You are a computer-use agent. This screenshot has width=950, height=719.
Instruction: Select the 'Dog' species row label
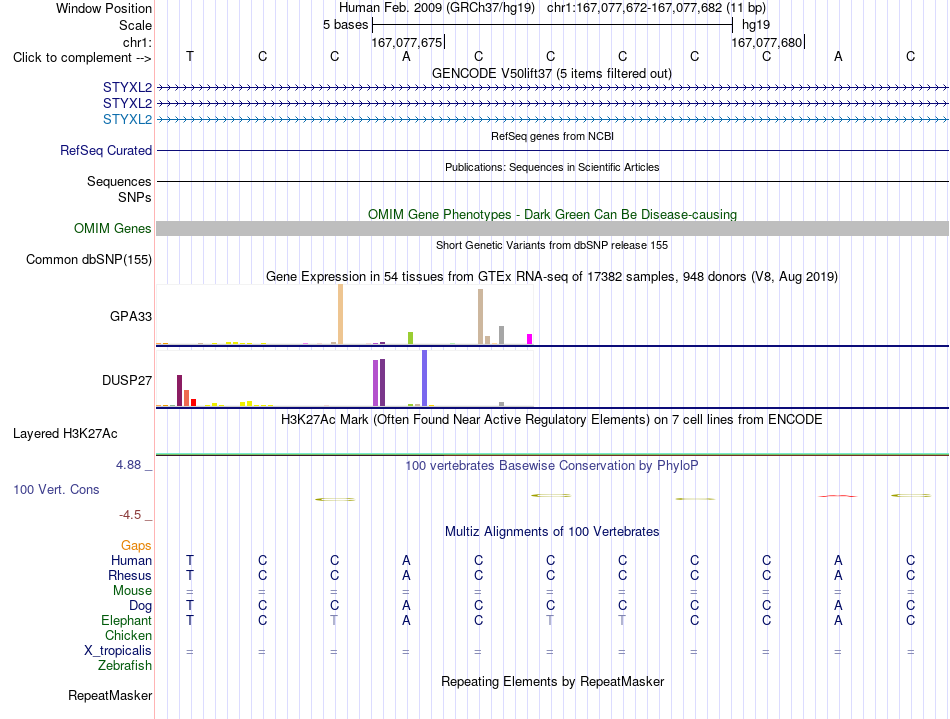(140, 606)
